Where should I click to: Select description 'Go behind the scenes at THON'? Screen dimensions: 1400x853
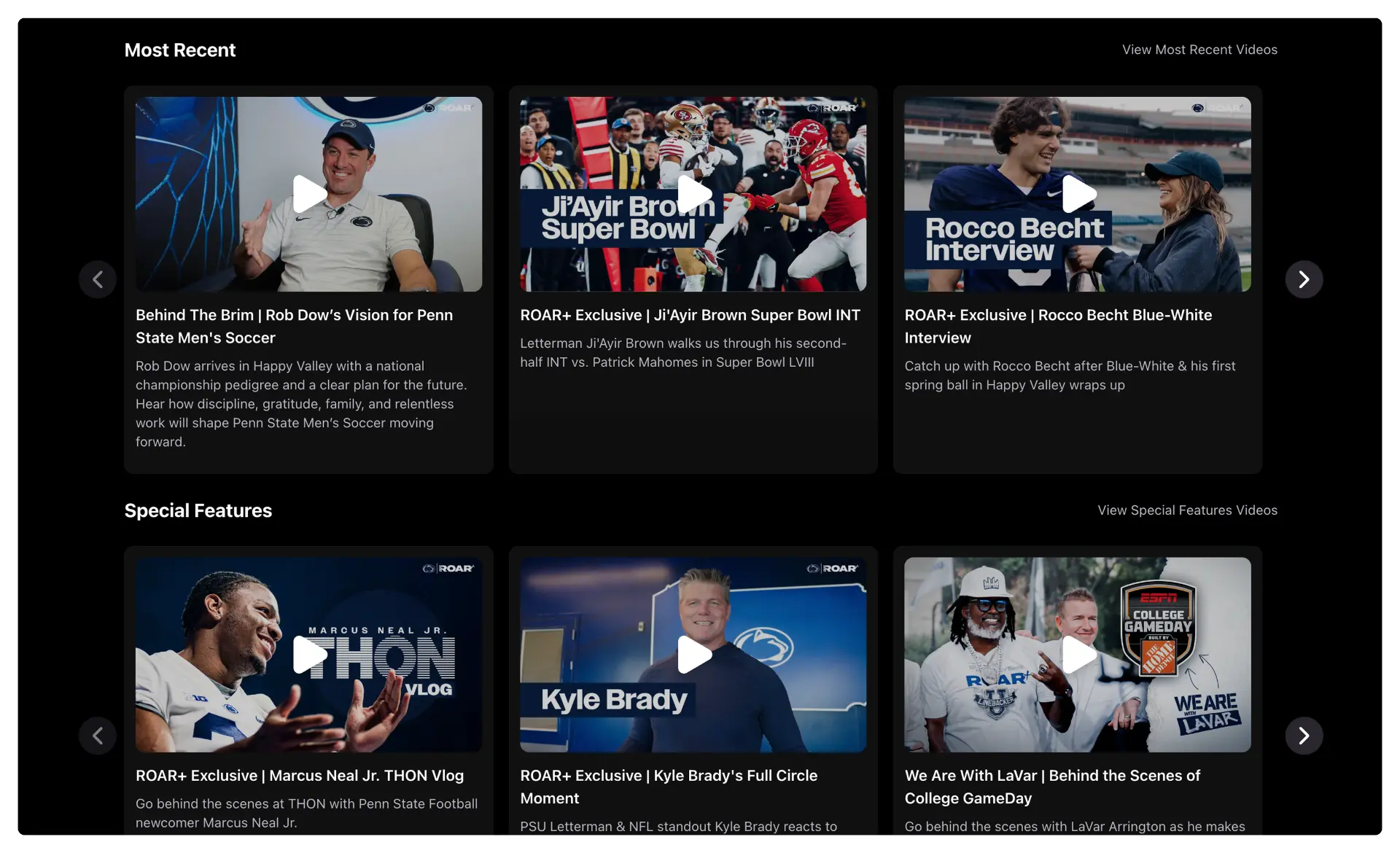tap(306, 813)
